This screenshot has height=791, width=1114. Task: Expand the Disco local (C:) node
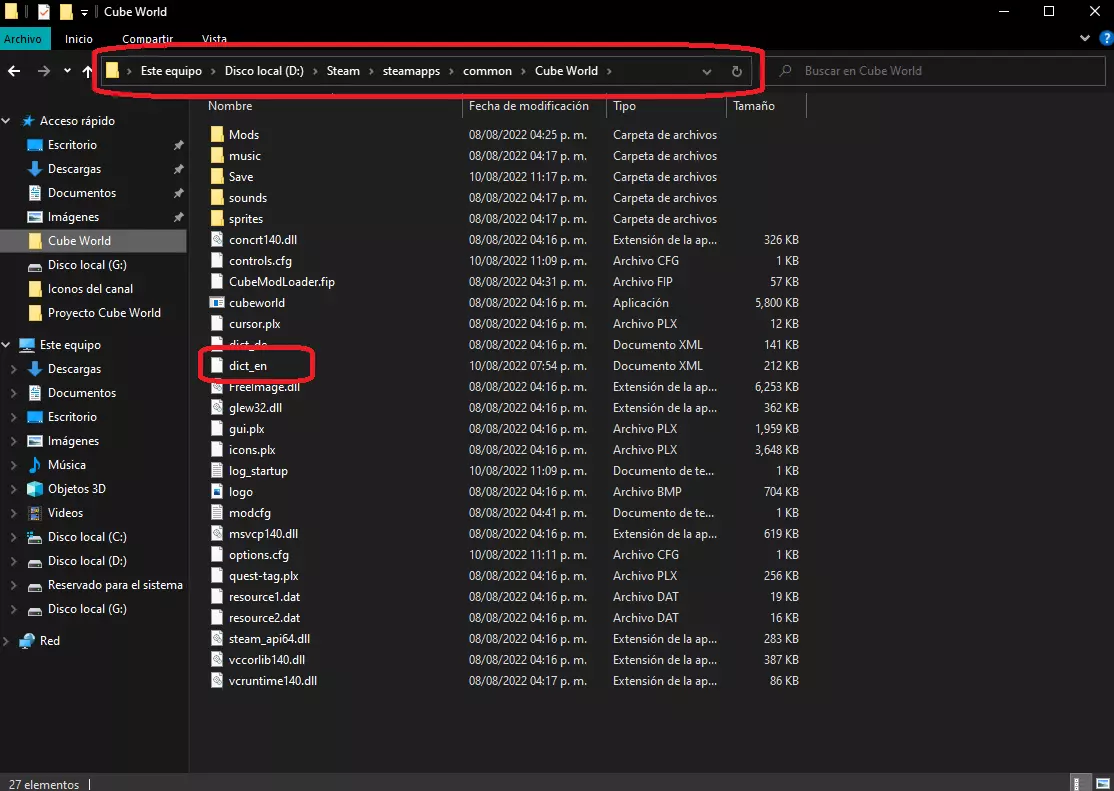(x=13, y=537)
